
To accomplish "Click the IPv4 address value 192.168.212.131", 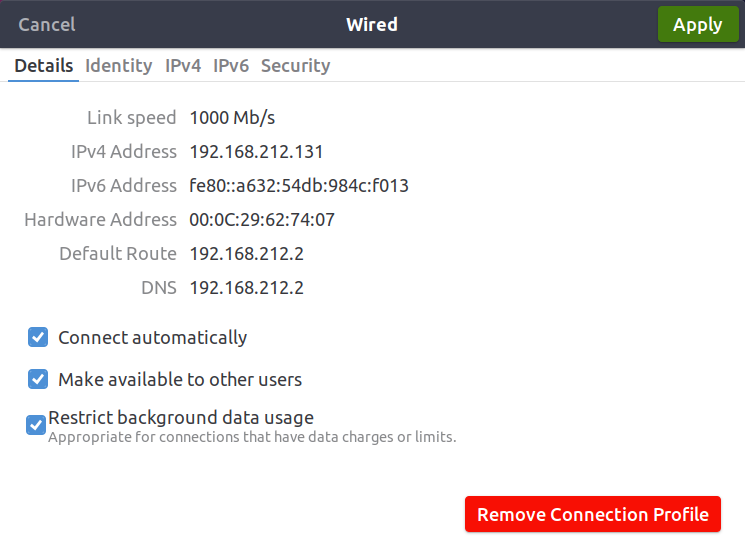I will [256, 152].
